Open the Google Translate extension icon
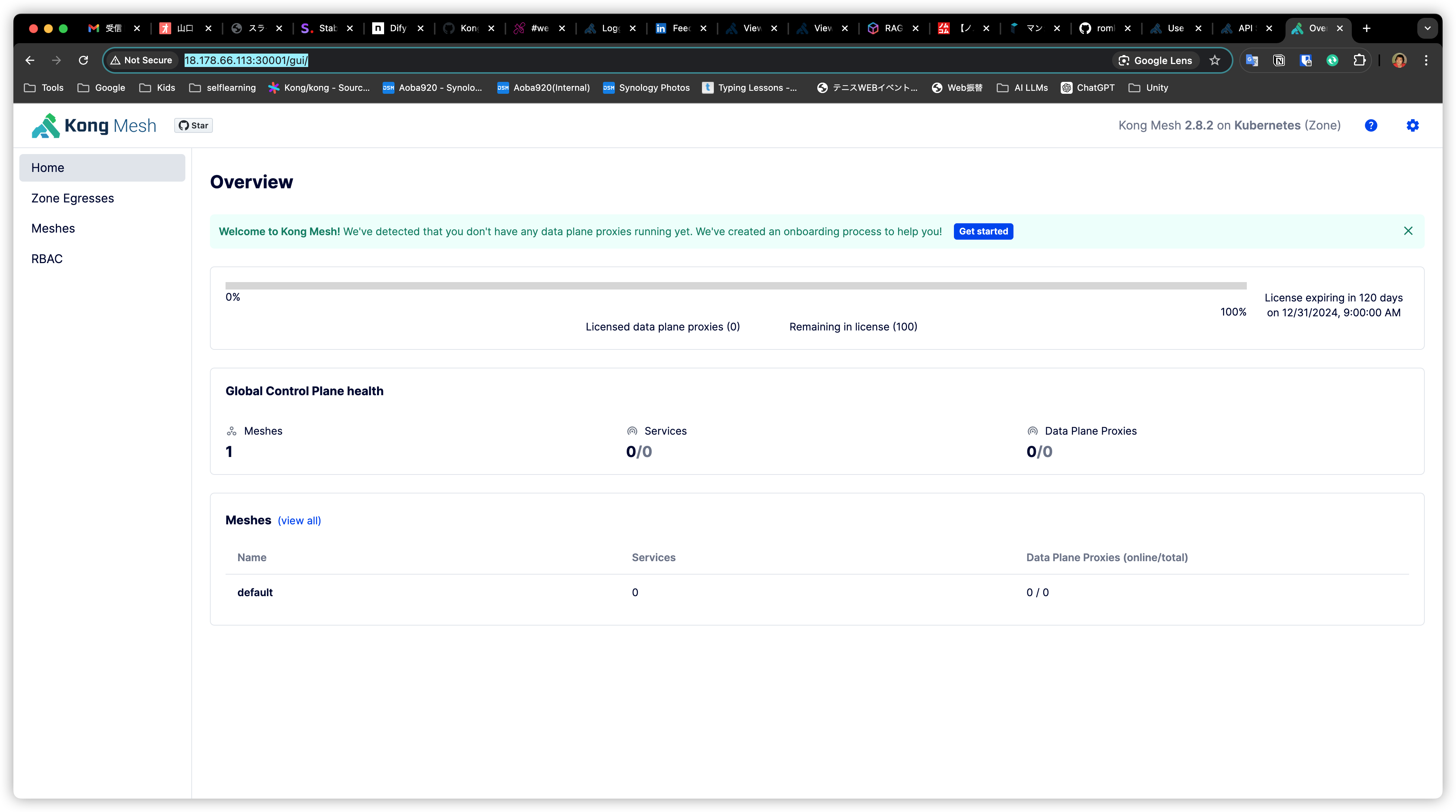Screen dimensions: 1456x812 1252,60
